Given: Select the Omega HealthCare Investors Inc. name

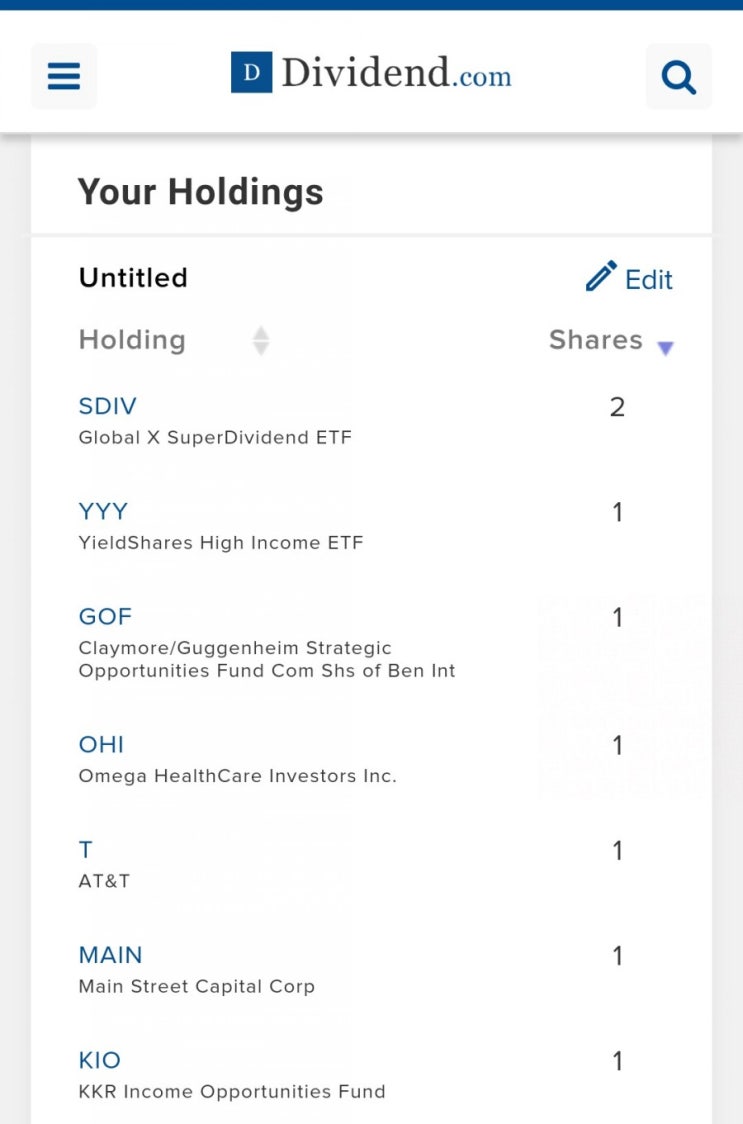Looking at the screenshot, I should [237, 776].
